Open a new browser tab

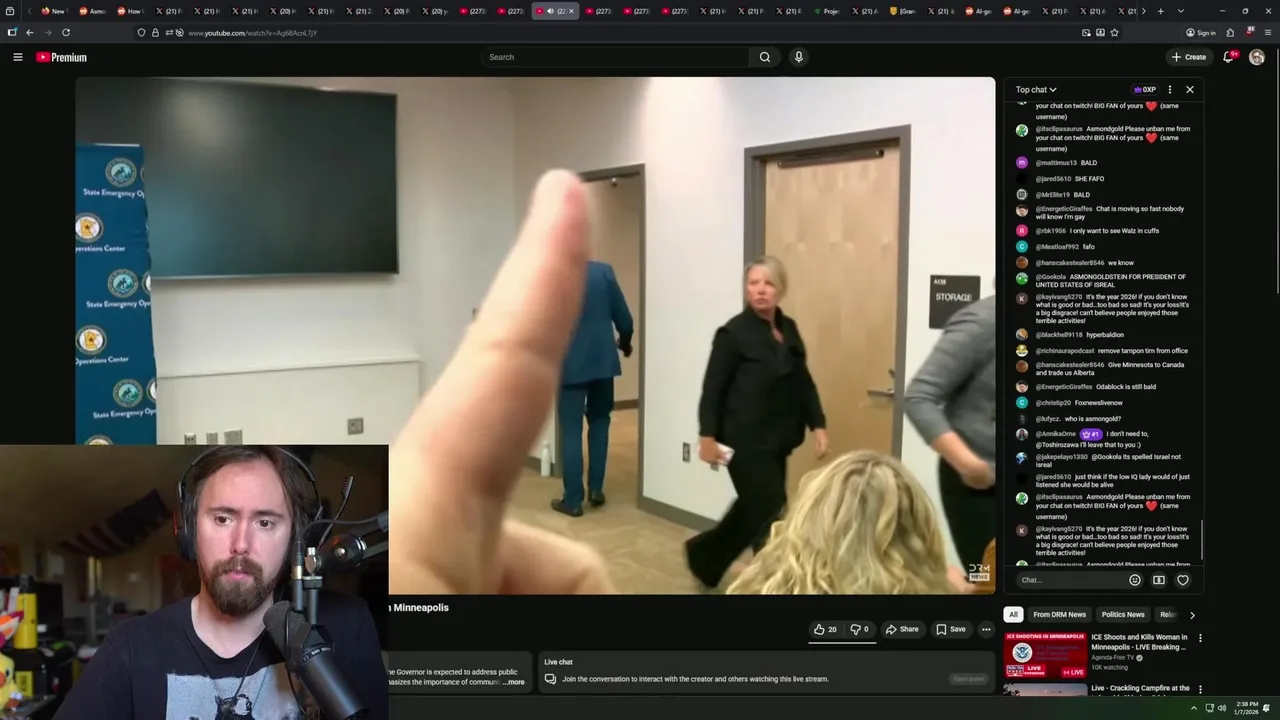1160,11
